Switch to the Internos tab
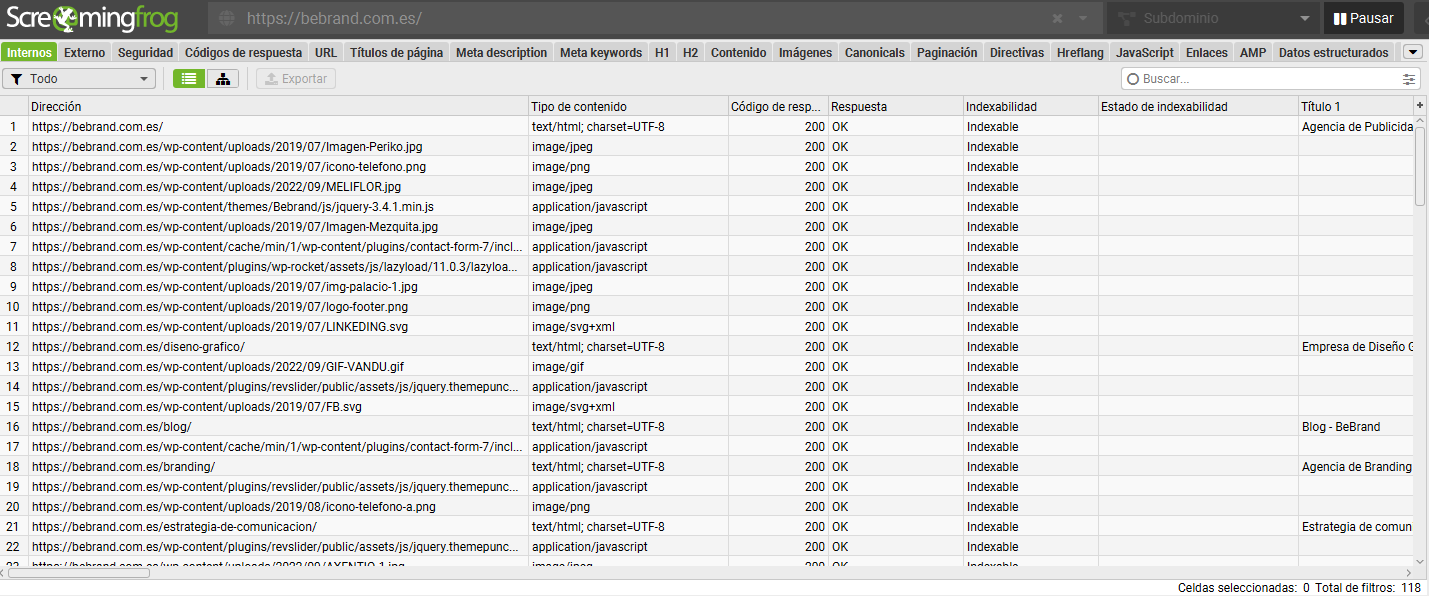Viewport: 1429px width, 596px height. coord(29,53)
